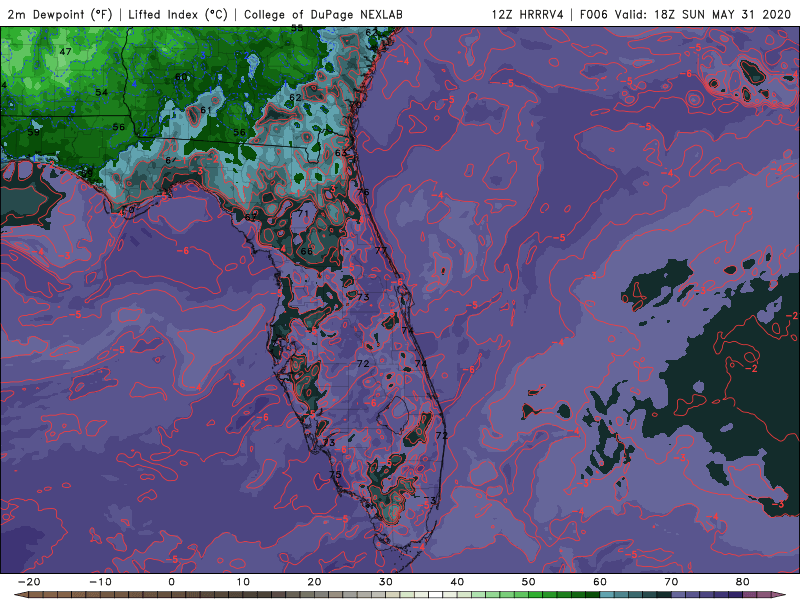Click the dewpoint value 47 on the map
This screenshot has height=600, width=800.
(x=65, y=52)
